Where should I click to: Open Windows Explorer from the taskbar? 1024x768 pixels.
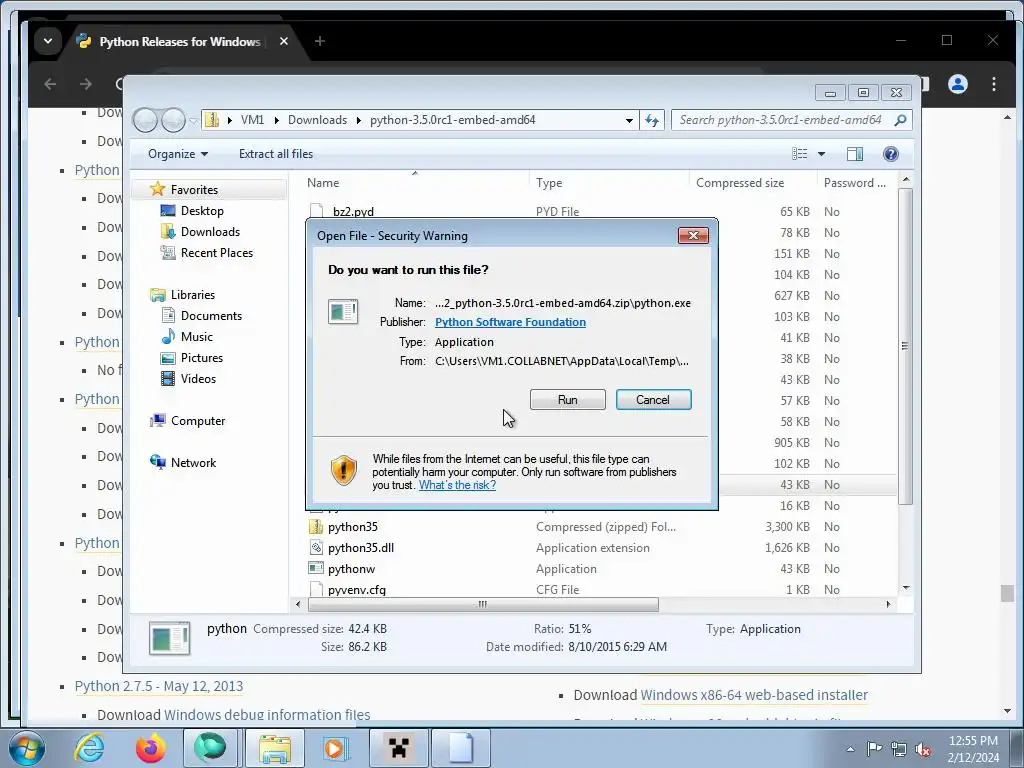(x=275, y=748)
